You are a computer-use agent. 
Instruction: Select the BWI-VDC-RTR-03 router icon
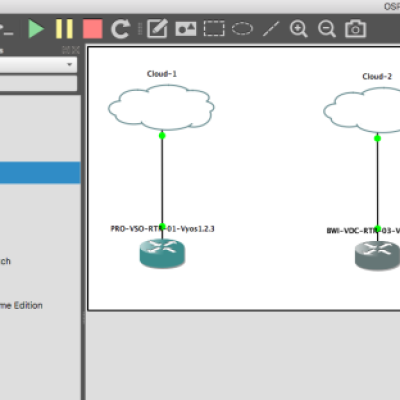point(377,255)
